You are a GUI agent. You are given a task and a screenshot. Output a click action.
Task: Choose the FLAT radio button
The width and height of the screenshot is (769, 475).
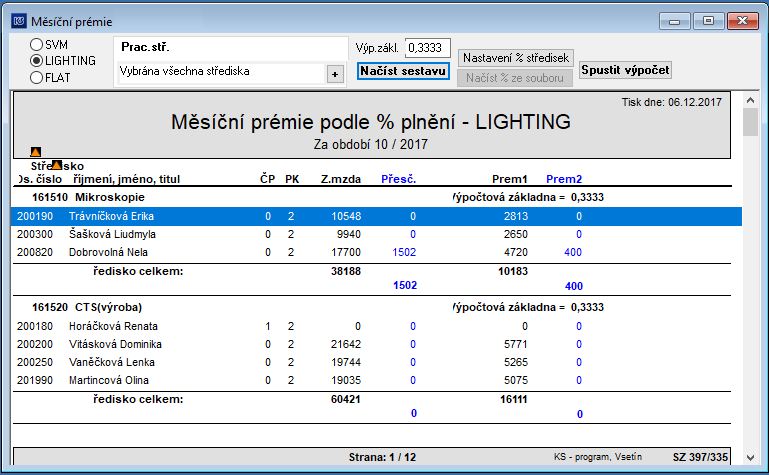point(36,77)
